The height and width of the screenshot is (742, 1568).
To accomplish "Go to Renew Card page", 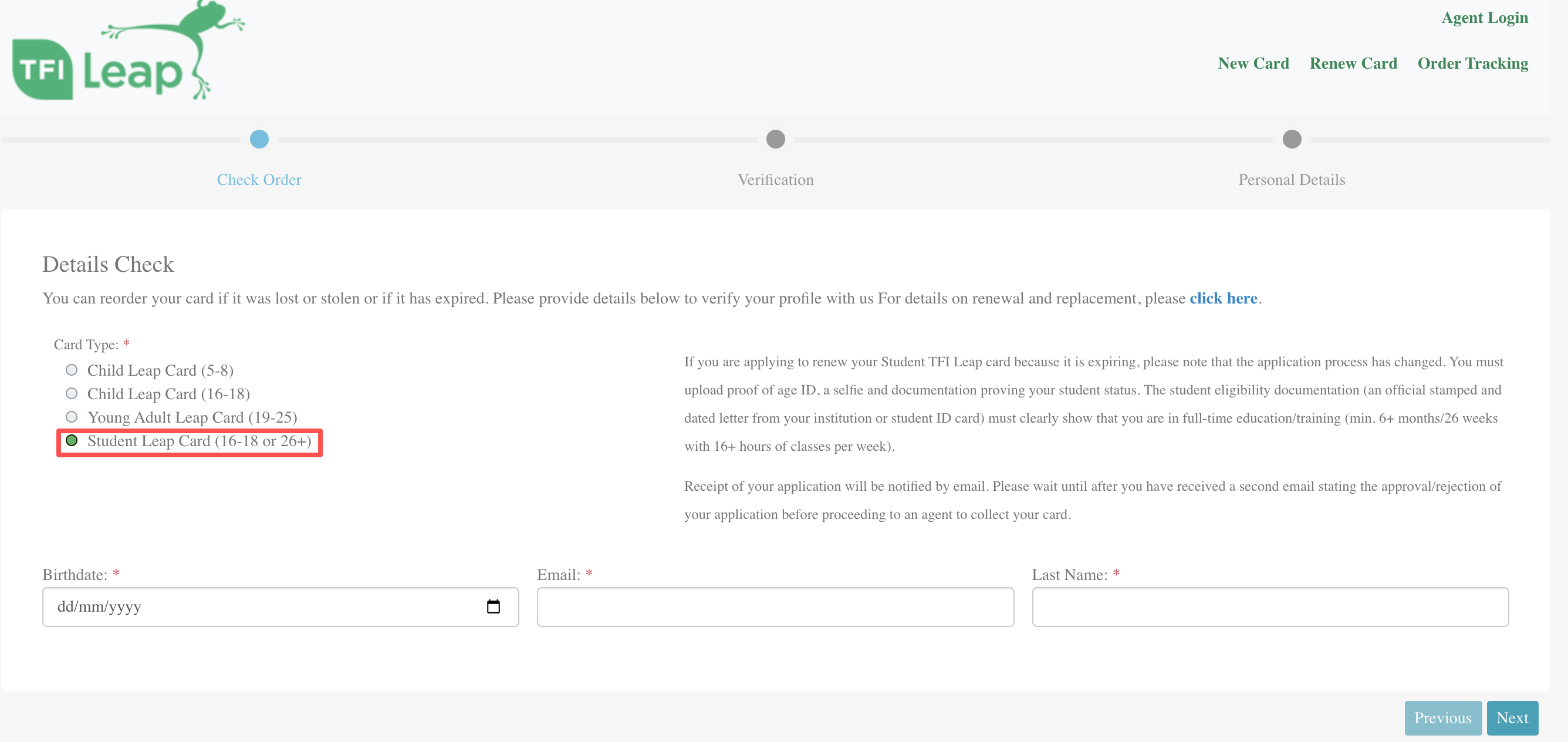I will coord(1353,63).
